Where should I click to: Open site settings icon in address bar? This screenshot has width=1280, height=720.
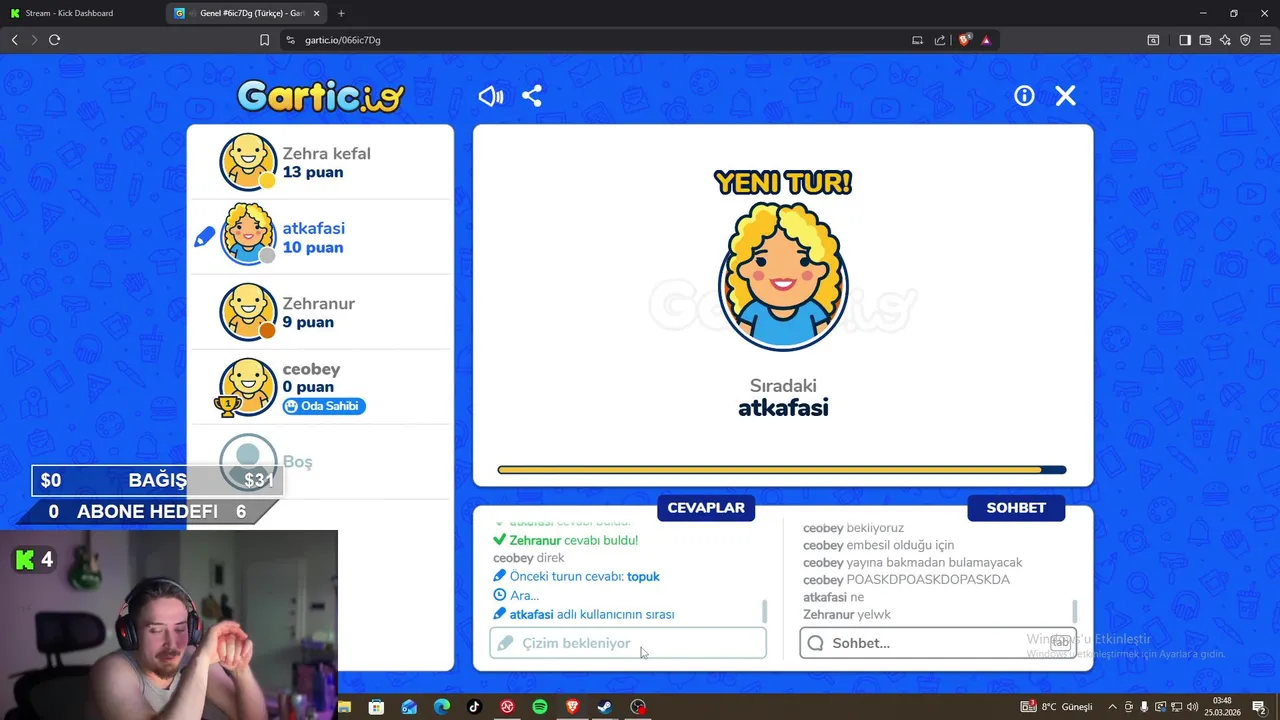tap(290, 40)
